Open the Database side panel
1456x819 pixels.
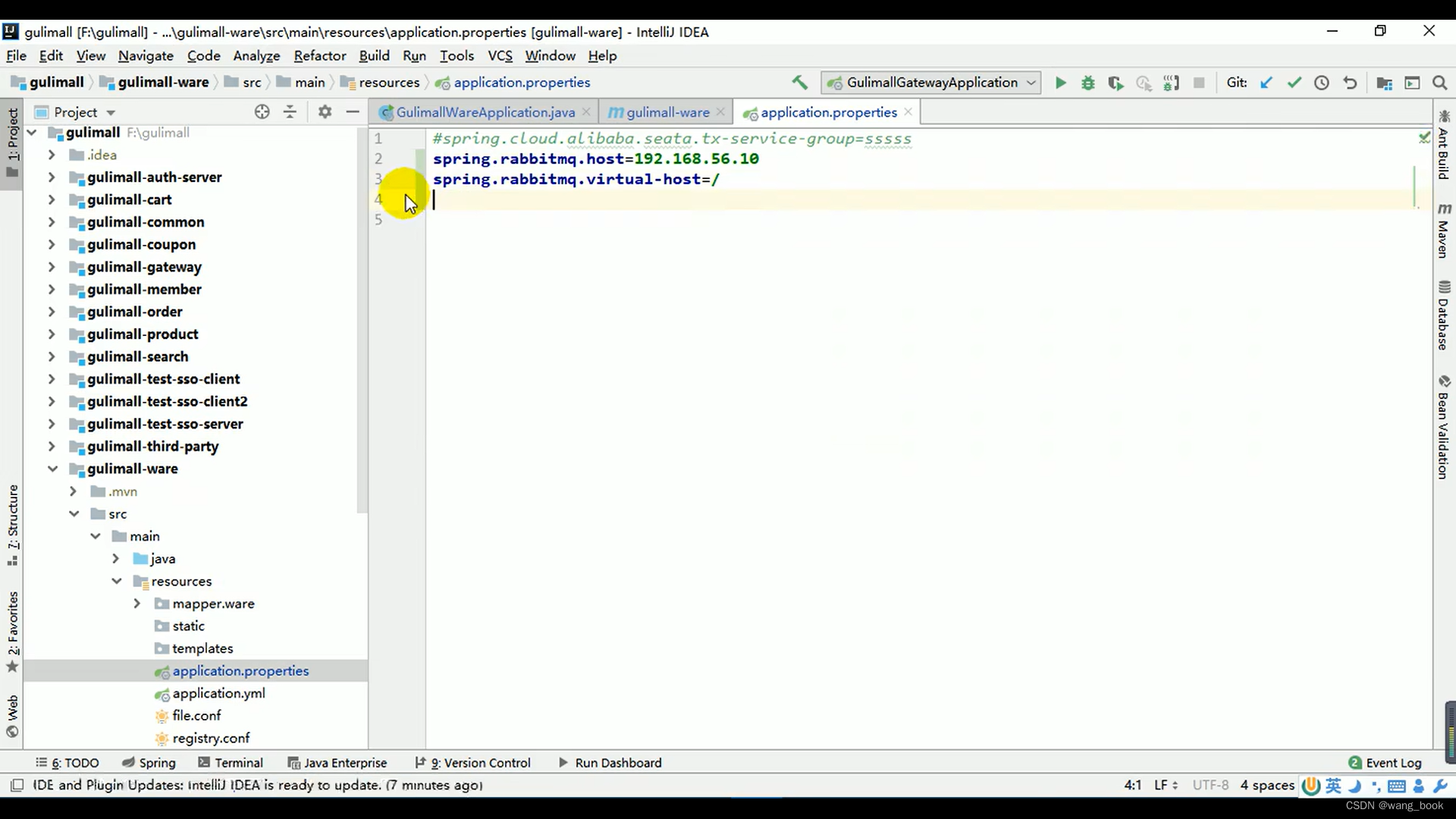click(x=1444, y=315)
